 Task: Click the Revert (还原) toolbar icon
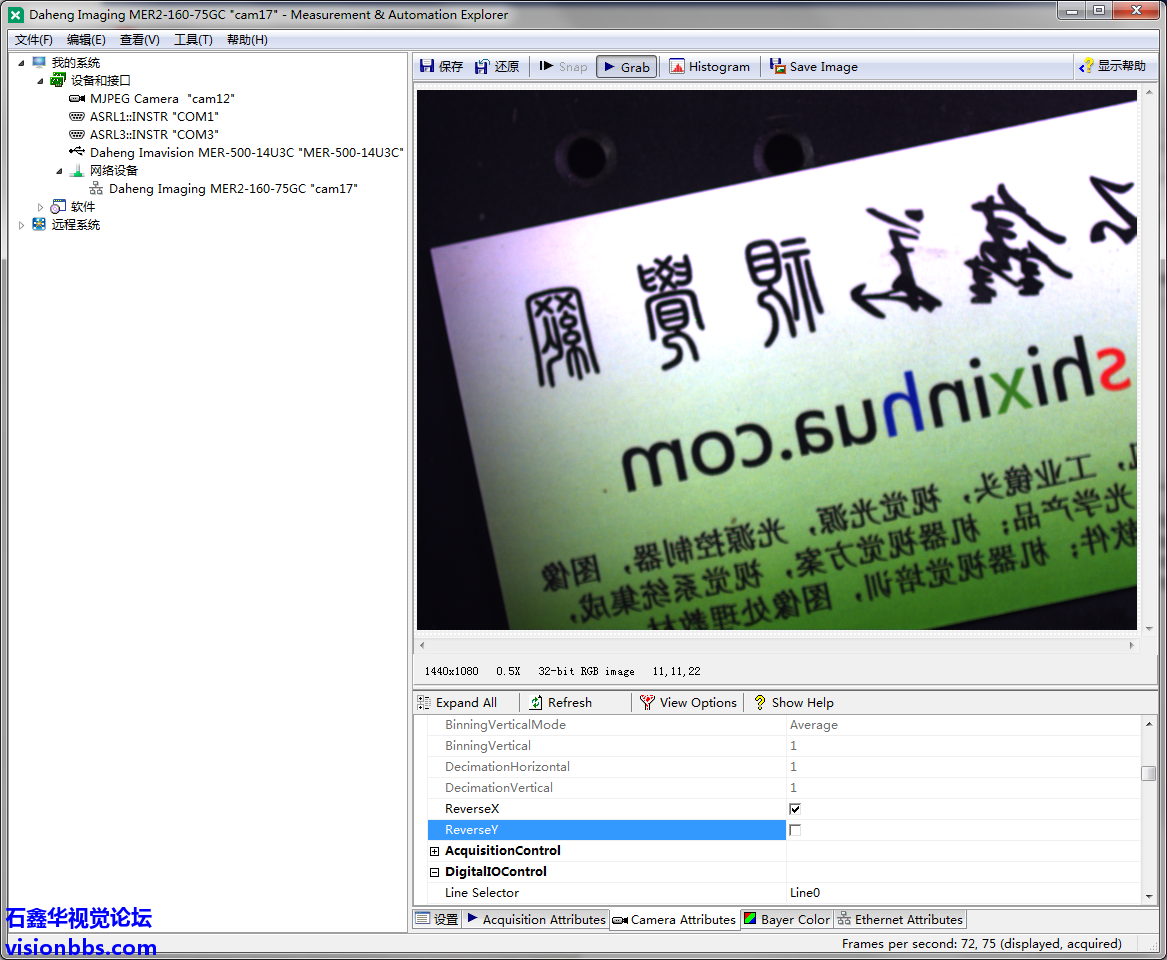[482, 67]
